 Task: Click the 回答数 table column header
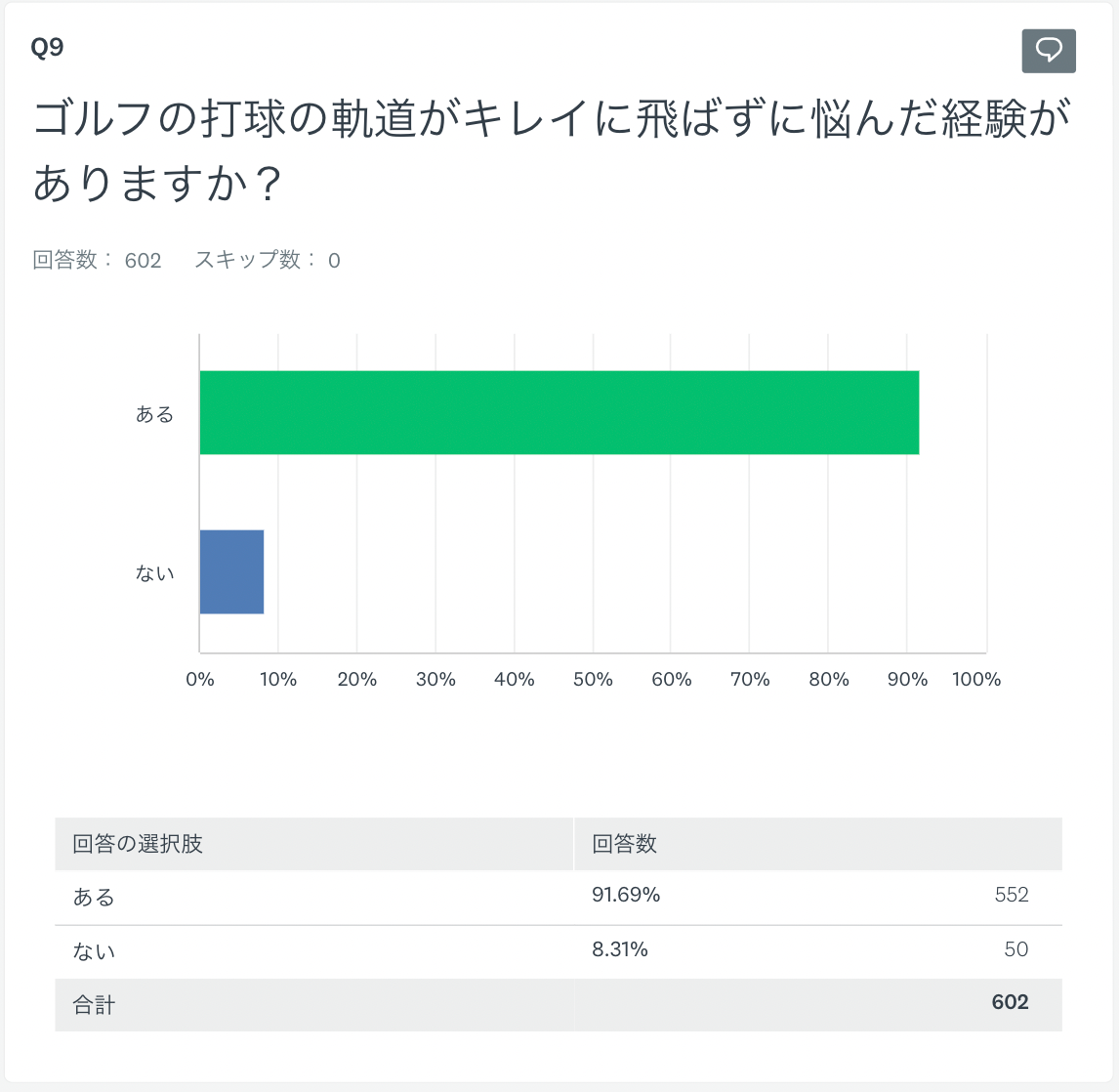(x=625, y=844)
